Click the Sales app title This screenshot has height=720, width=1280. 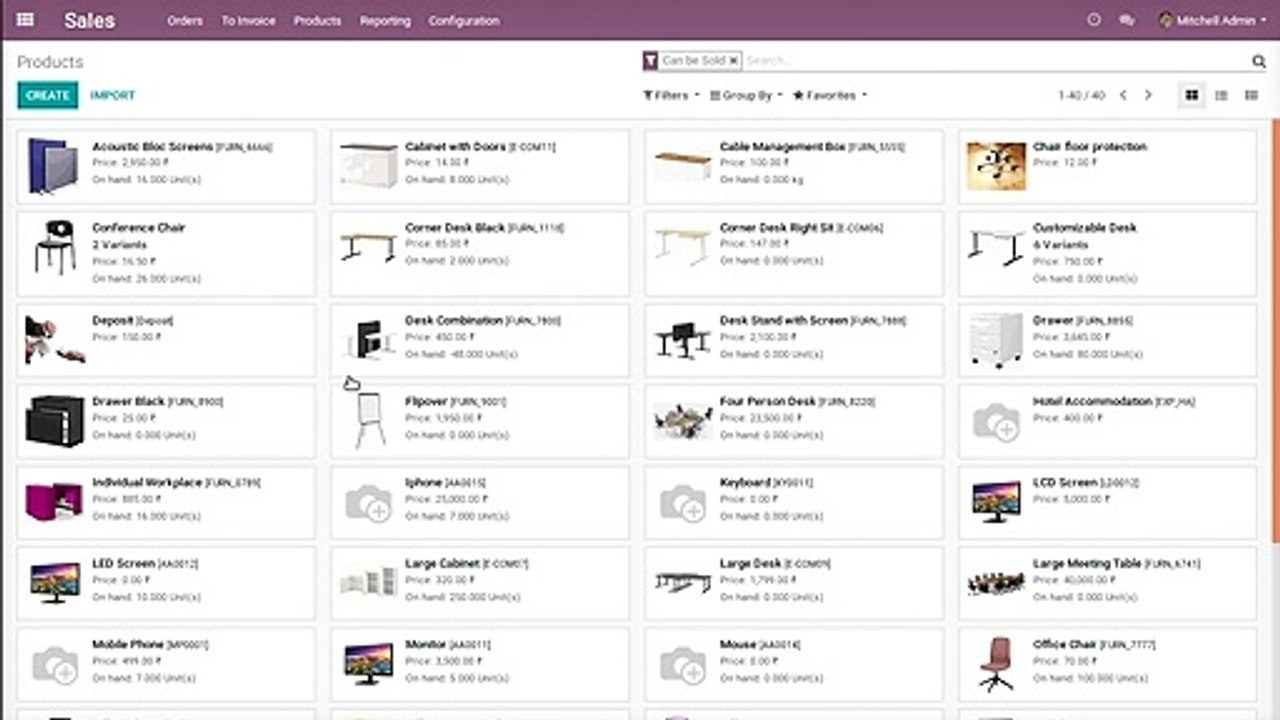coord(89,20)
